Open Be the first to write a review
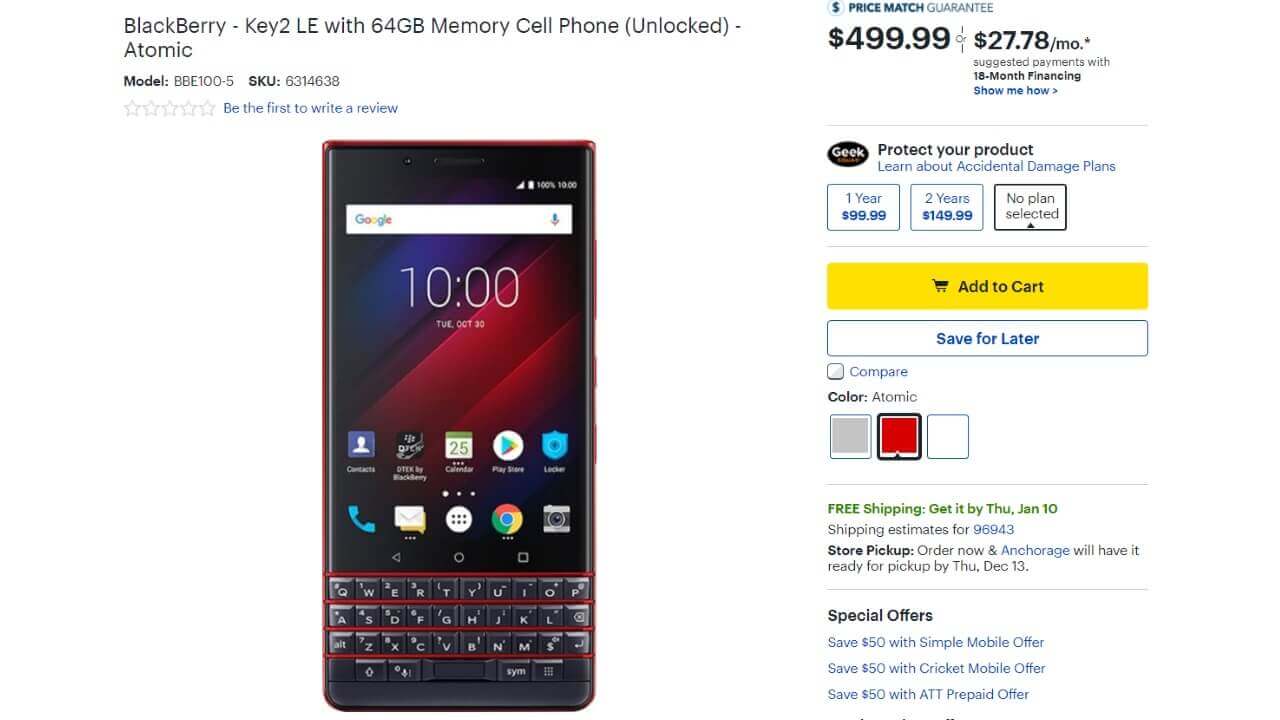This screenshot has height=720, width=1280. tap(310, 108)
